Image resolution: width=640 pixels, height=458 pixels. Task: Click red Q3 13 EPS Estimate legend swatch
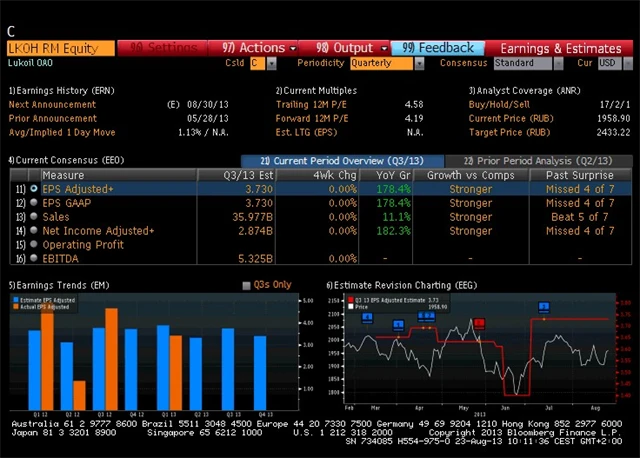[351, 300]
